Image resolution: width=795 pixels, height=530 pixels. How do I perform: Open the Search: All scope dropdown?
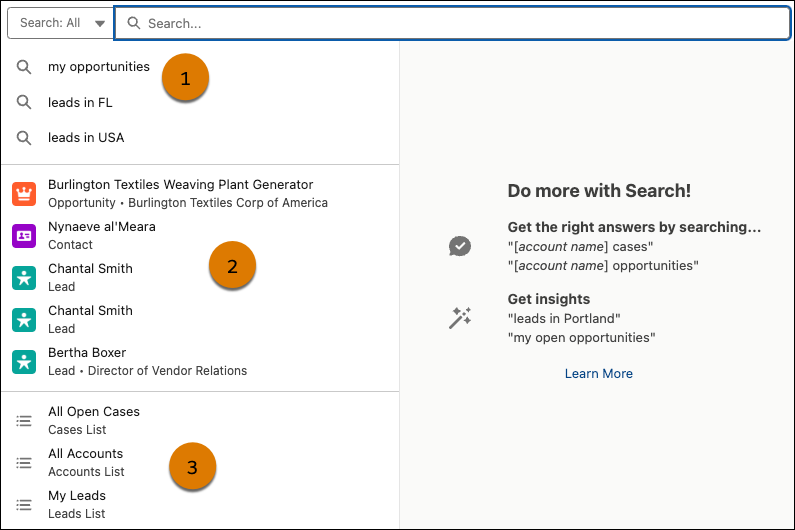59,23
